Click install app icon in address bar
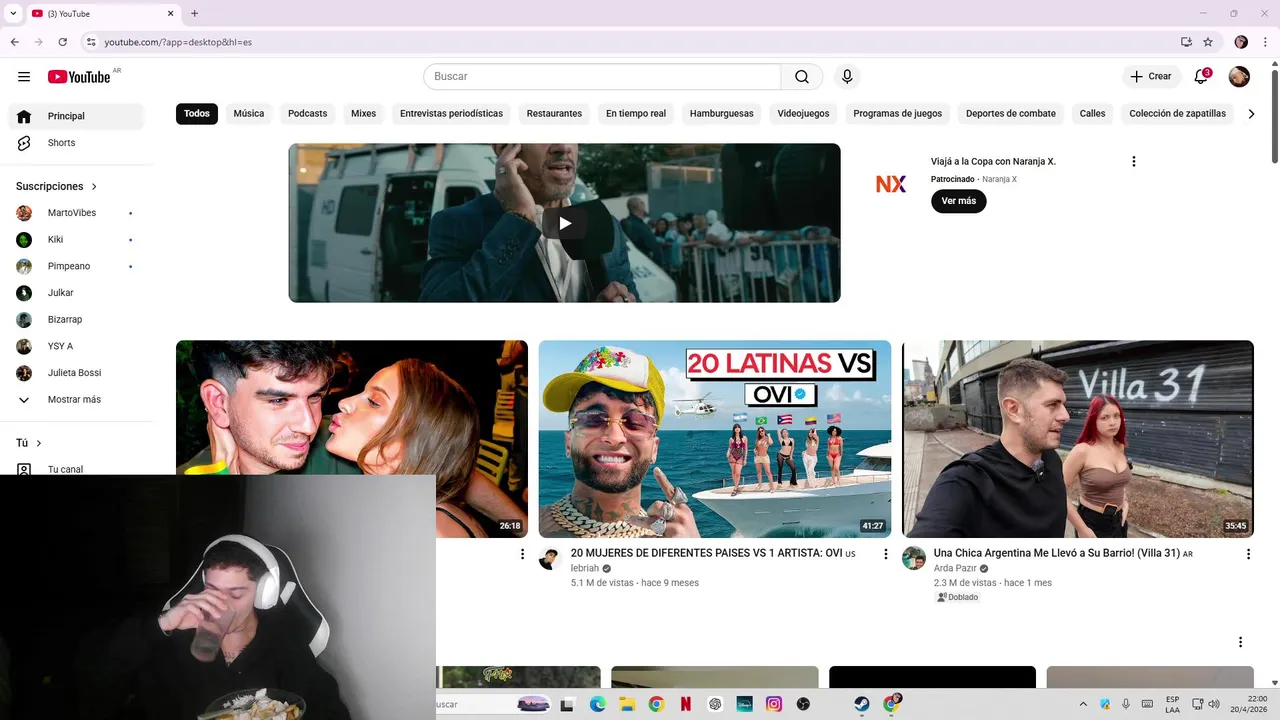1280x720 pixels. pyautogui.click(x=1186, y=42)
